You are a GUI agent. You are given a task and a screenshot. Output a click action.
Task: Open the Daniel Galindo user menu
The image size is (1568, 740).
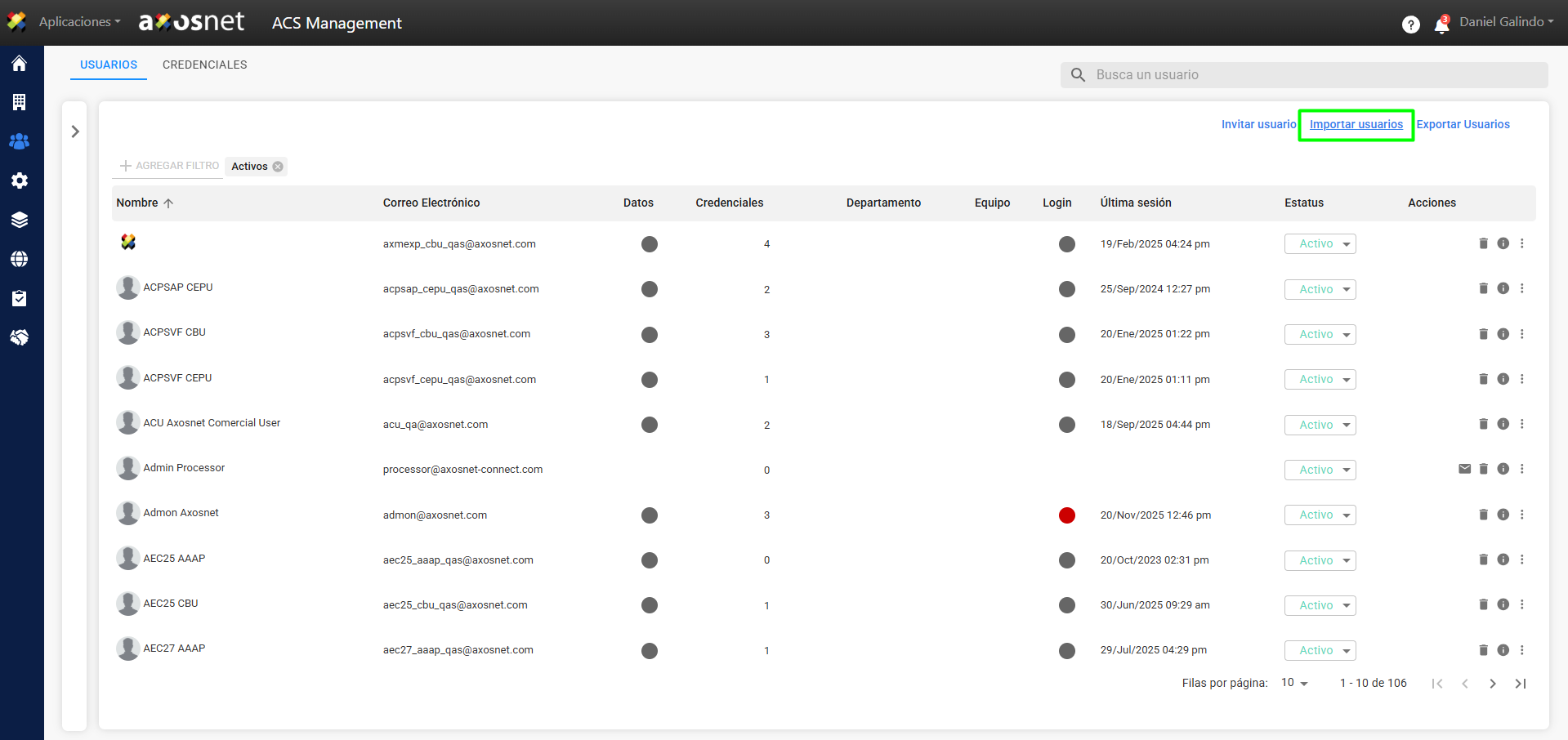coord(1506,22)
